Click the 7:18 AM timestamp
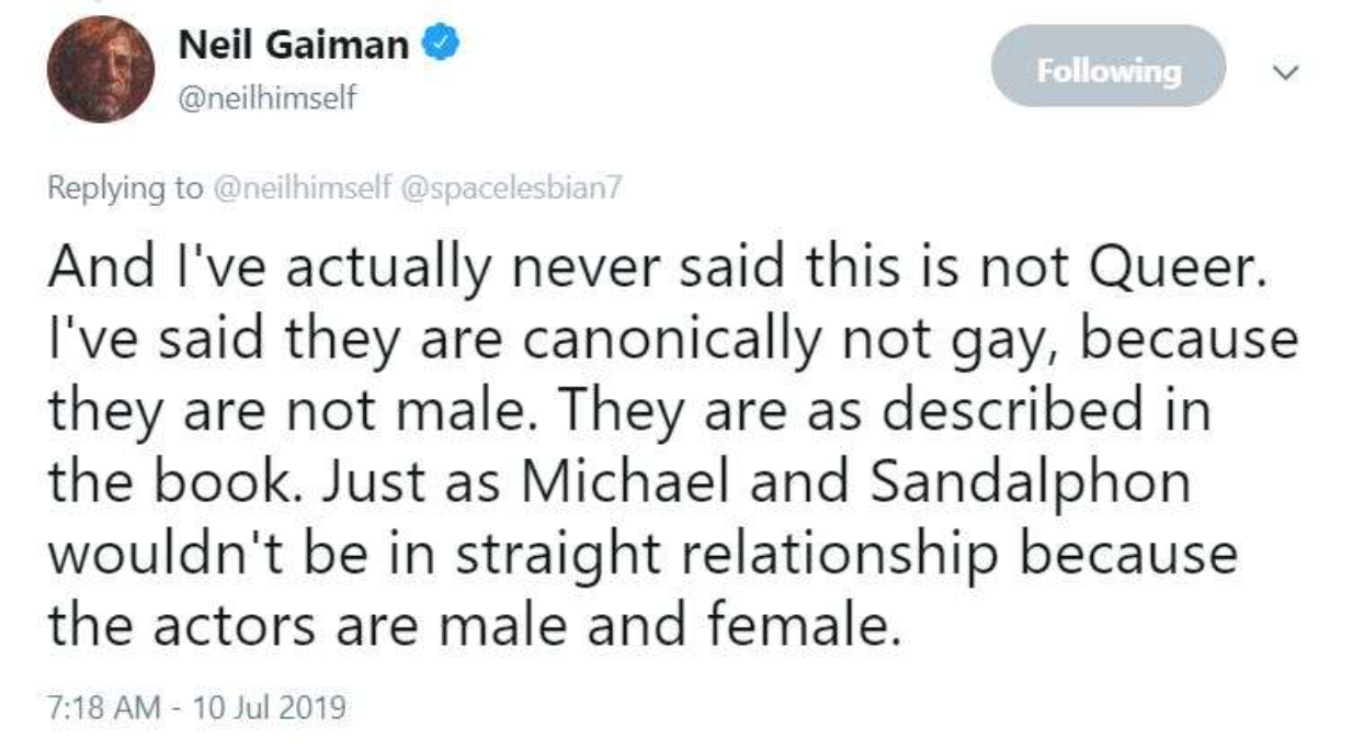The image size is (1356, 744). coord(104,708)
